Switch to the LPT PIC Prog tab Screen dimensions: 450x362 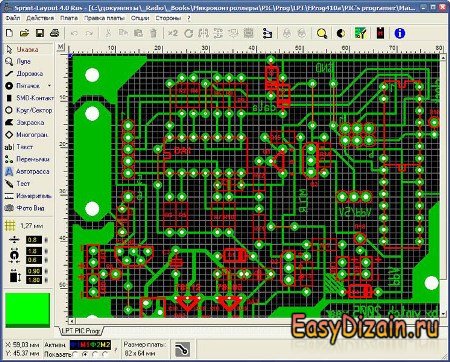coord(81,331)
